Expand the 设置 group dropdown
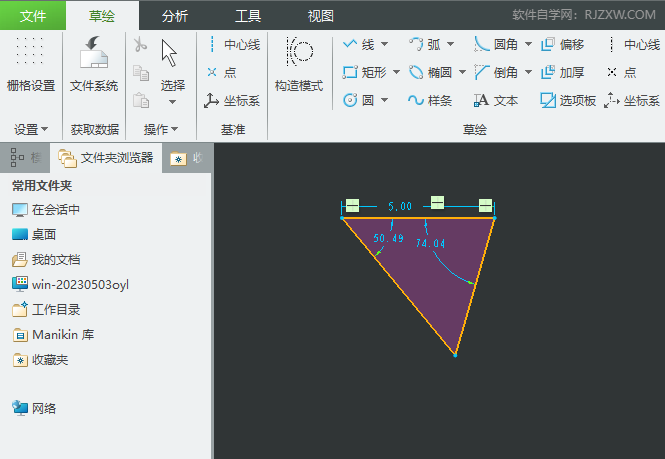The image size is (665, 459). point(31,129)
